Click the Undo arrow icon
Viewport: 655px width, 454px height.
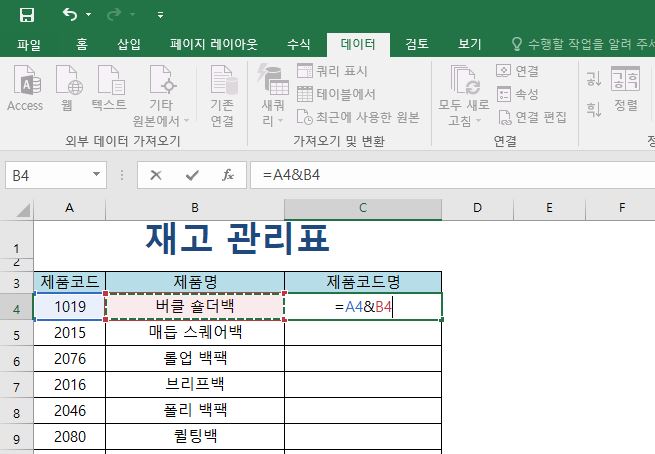pos(70,15)
